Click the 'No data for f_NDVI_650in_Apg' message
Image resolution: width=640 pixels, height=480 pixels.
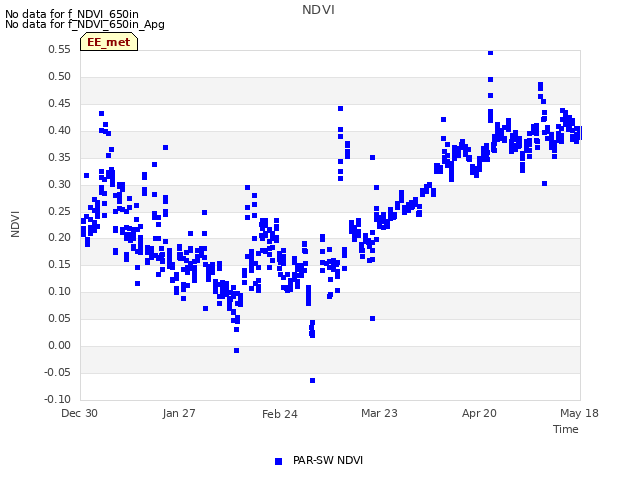[85, 24]
